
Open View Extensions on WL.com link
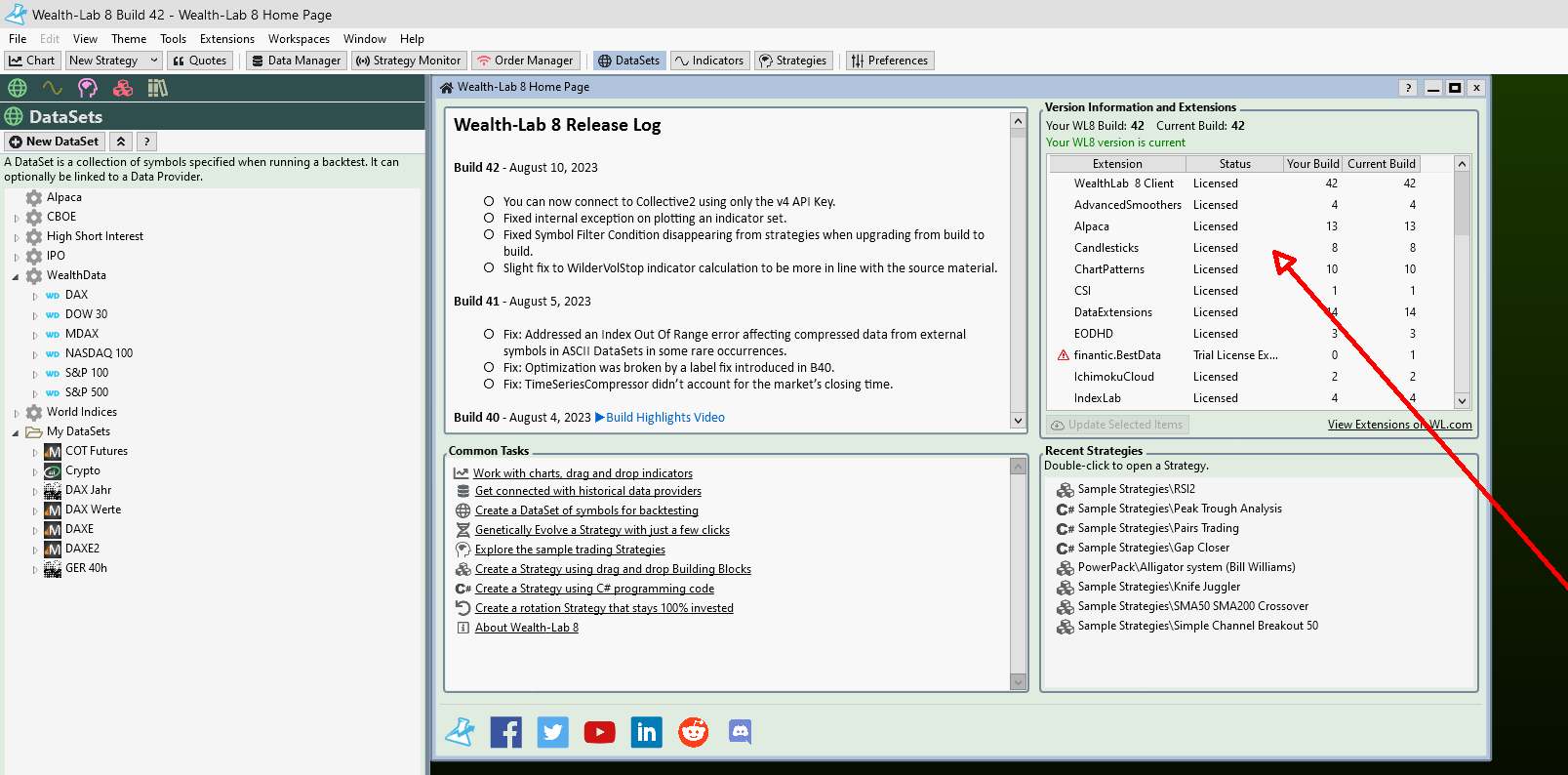(x=1399, y=425)
